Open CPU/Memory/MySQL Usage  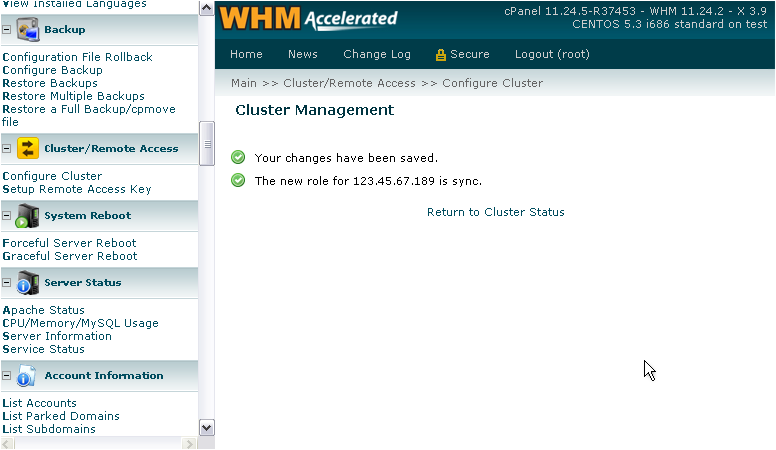(81, 323)
